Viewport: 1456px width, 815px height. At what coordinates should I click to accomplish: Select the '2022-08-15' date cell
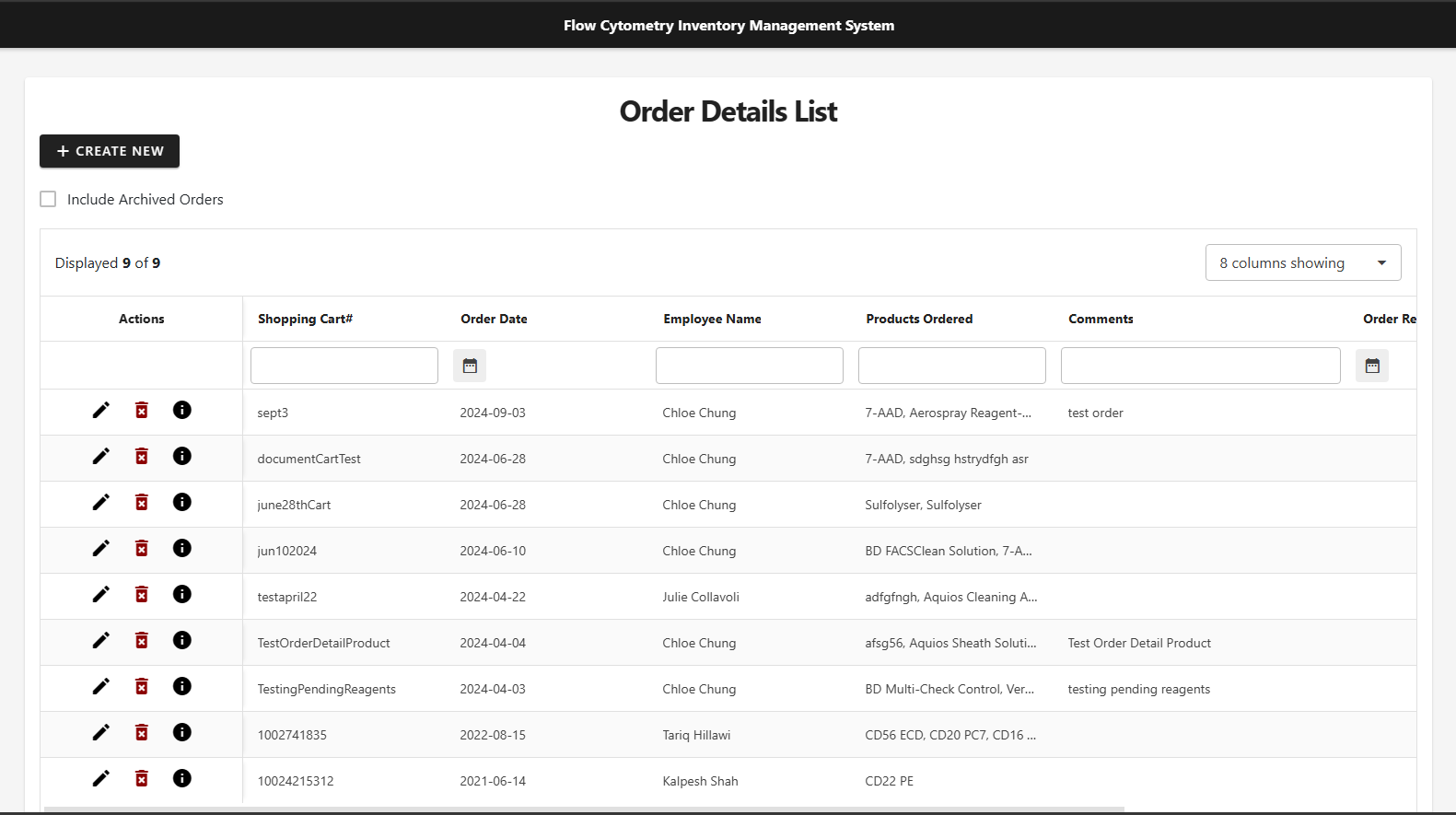[x=493, y=735]
